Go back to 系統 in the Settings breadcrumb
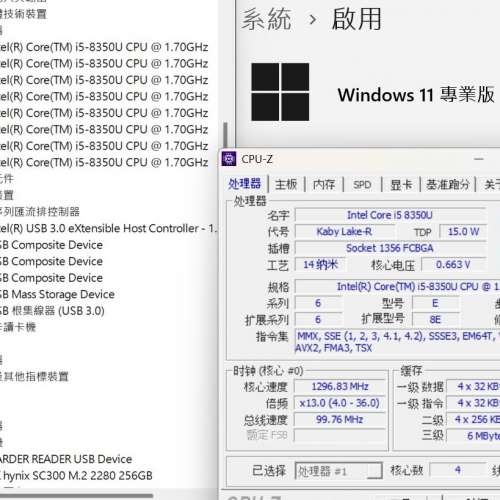The width and height of the screenshot is (500, 500). pyautogui.click(x=266, y=19)
